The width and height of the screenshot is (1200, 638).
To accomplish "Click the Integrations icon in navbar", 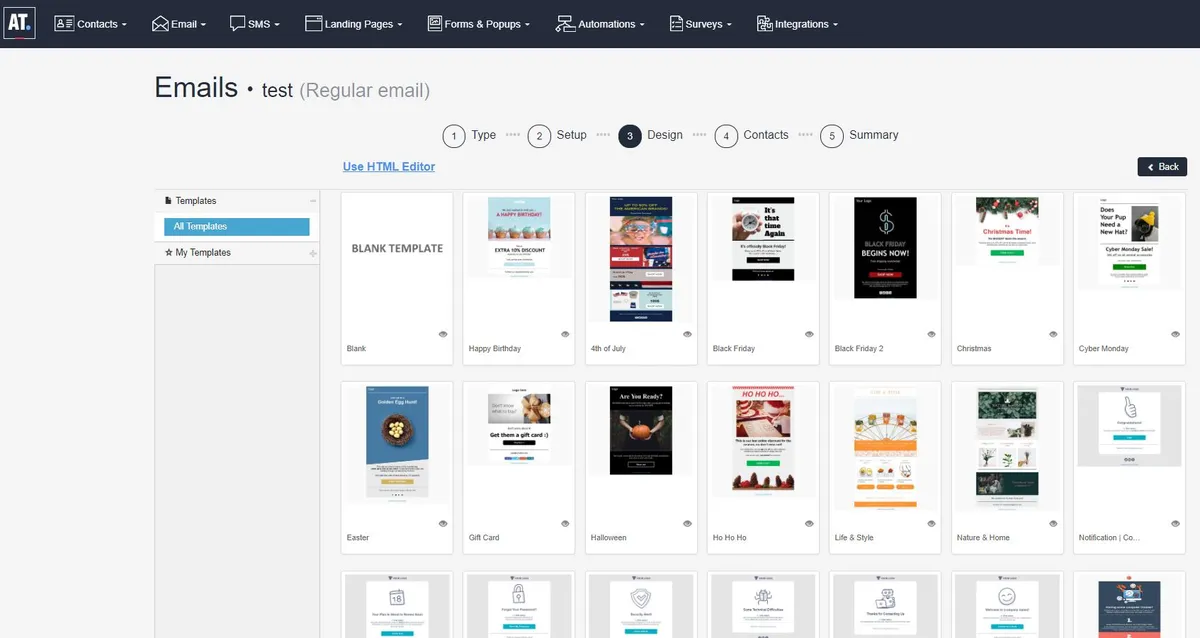I will (764, 23).
